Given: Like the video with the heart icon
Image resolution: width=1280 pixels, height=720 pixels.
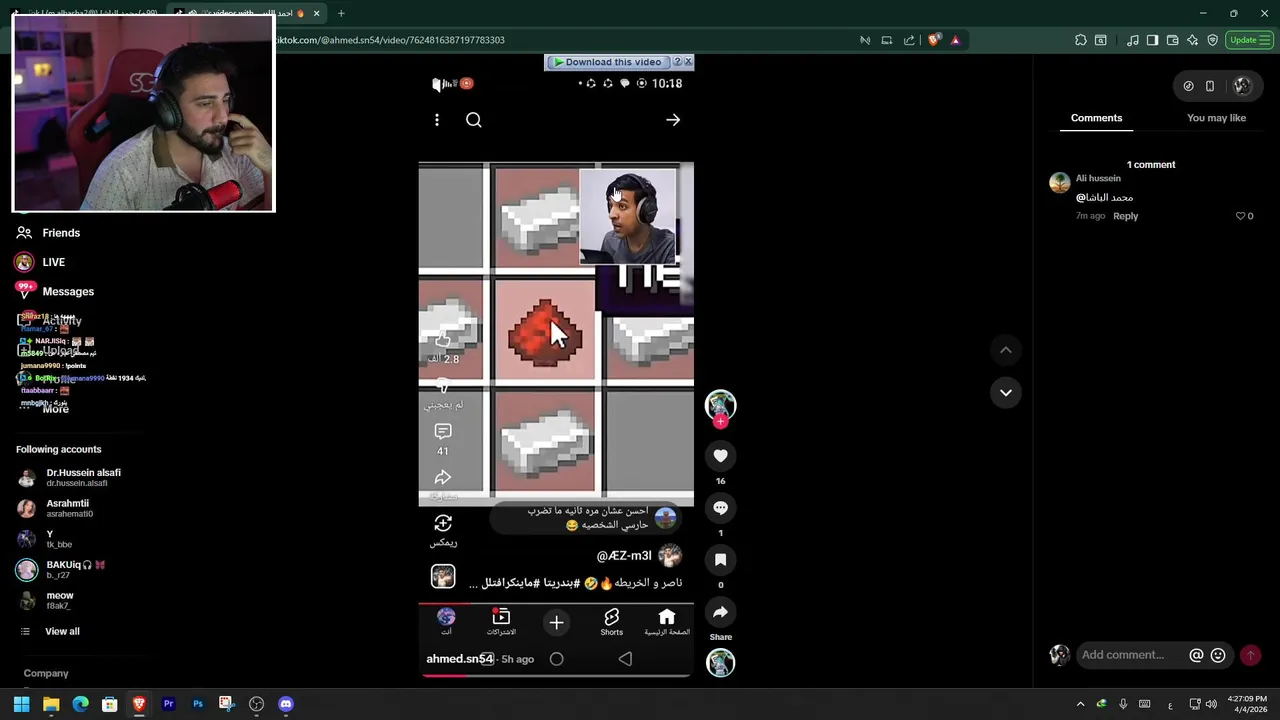Looking at the screenshot, I should [720, 456].
